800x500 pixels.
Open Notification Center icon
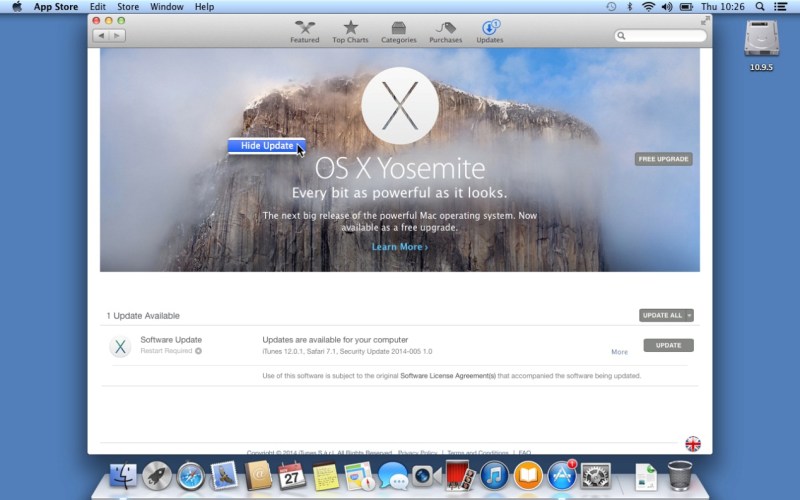[x=780, y=7]
